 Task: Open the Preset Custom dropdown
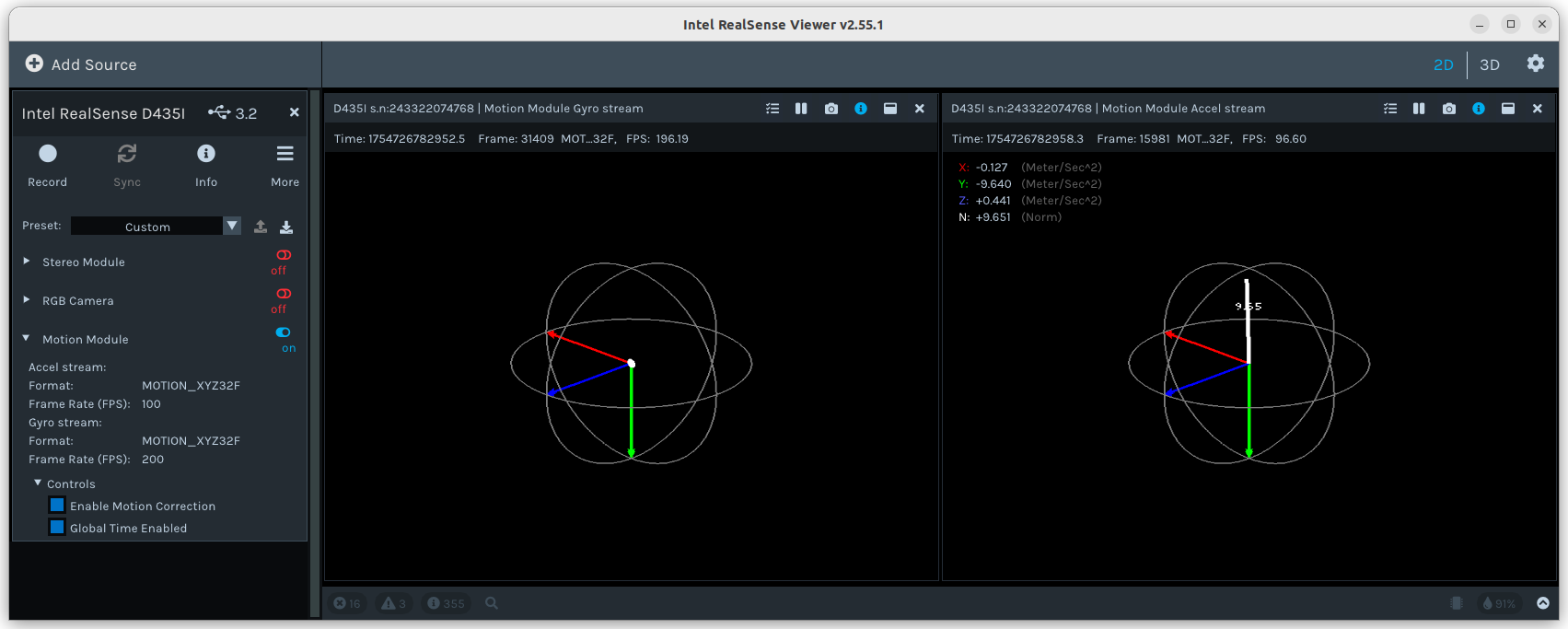coord(155,227)
